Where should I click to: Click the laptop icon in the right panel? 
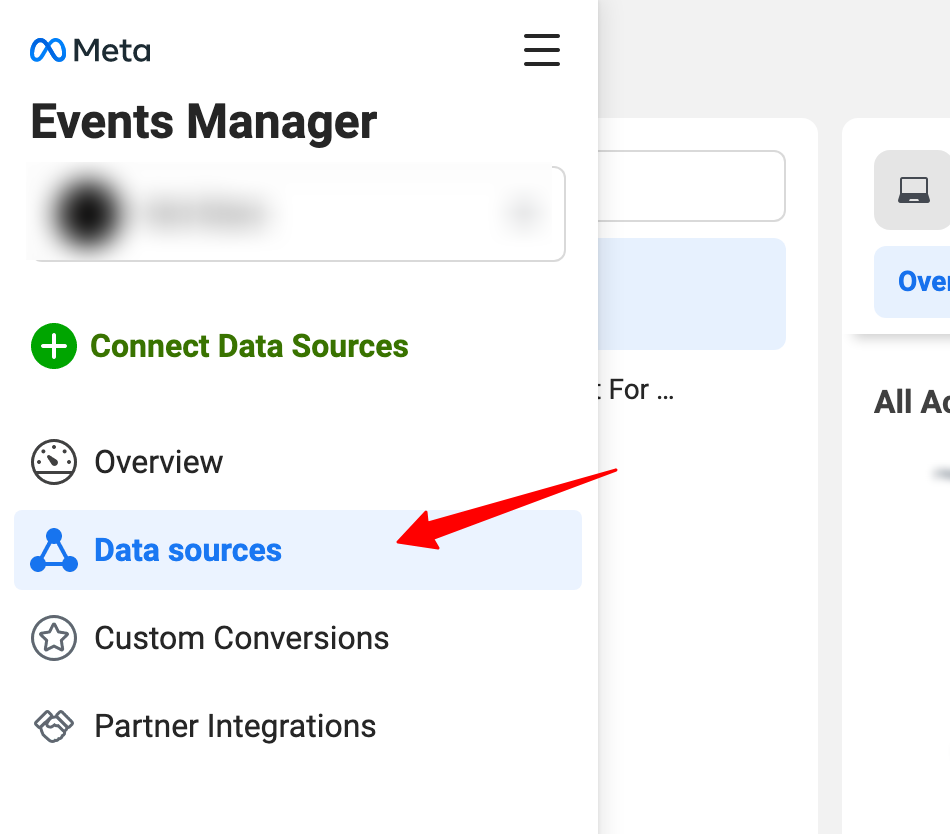[x=913, y=190]
